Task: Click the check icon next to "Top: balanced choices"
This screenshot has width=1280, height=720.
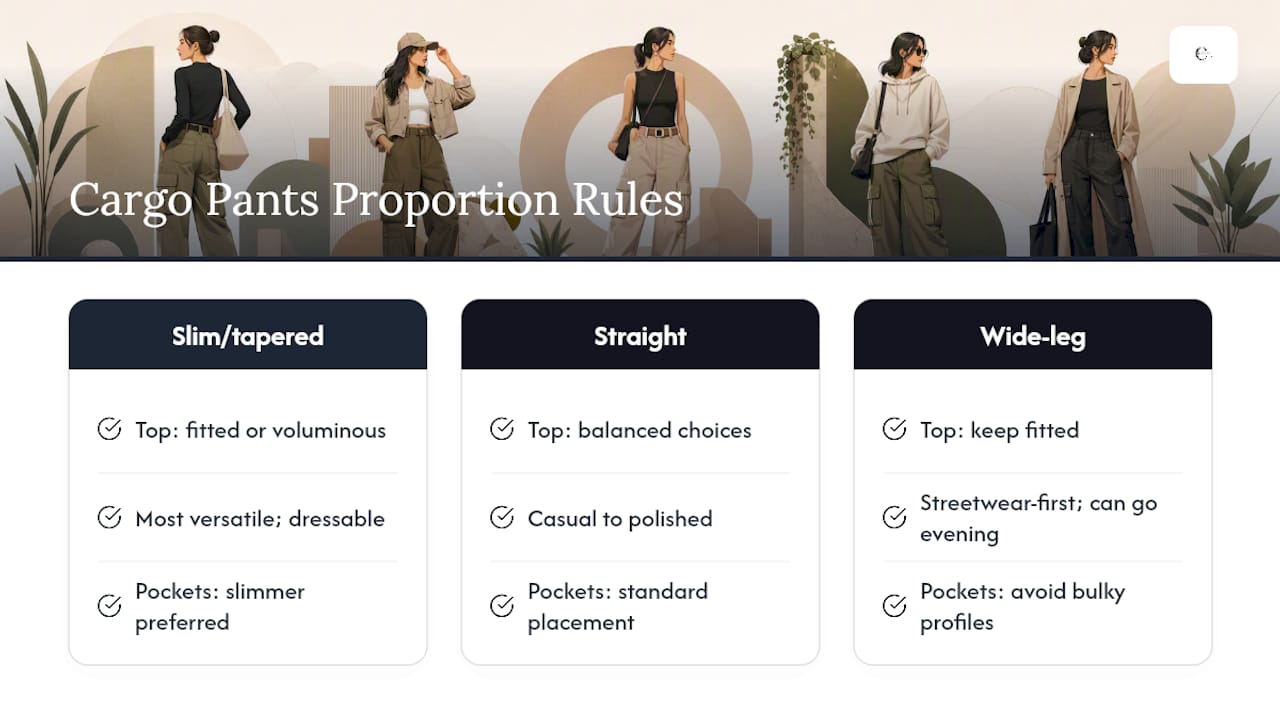Action: 502,429
